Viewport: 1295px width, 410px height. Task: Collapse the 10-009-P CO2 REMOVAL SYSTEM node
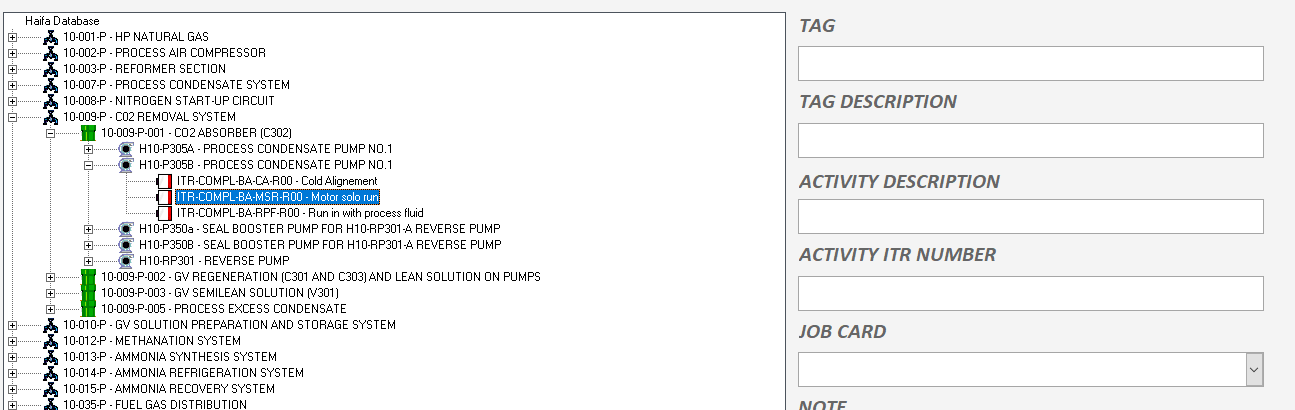12,117
